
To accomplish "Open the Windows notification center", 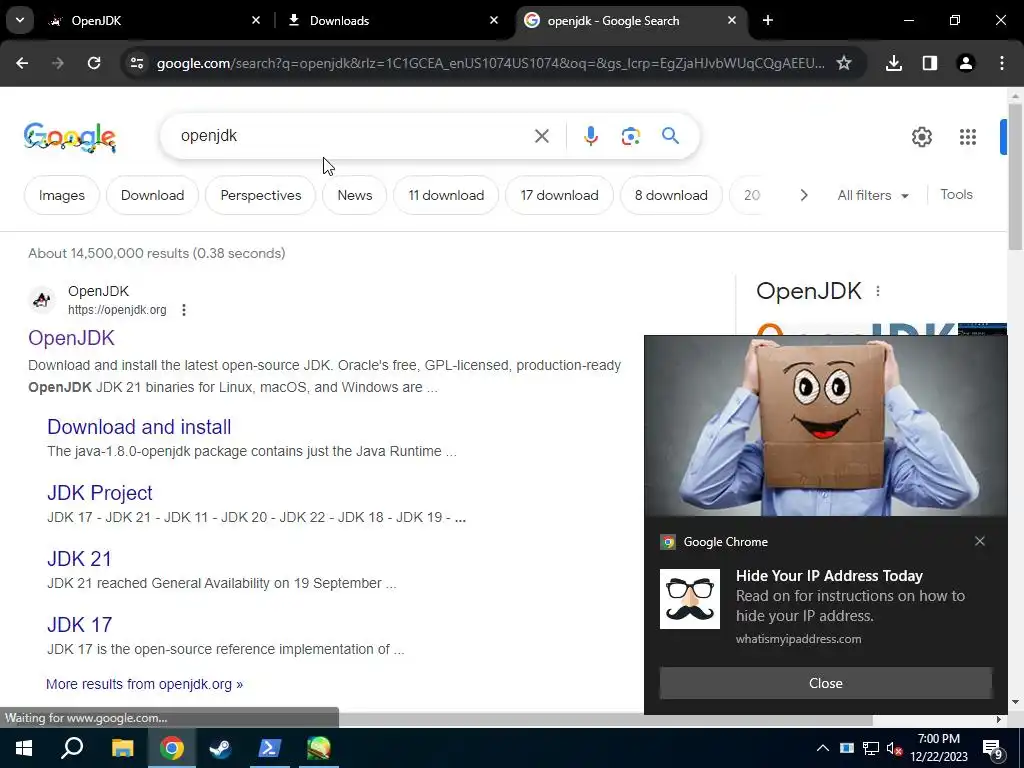I will 993,748.
